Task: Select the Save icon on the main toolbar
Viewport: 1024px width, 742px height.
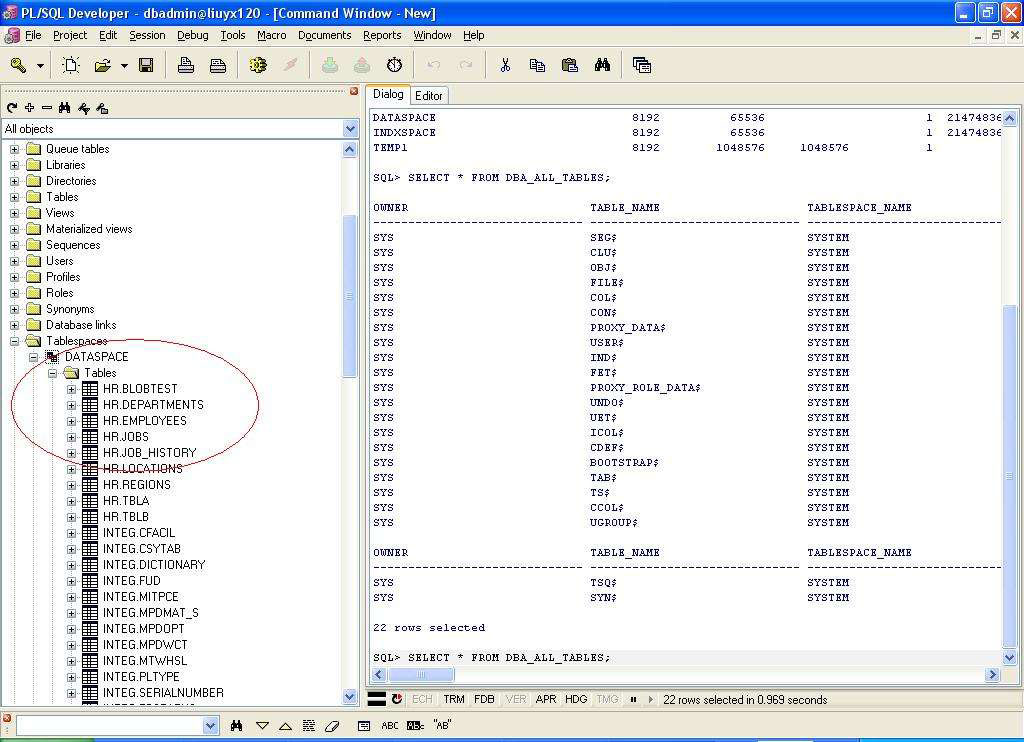Action: (x=145, y=66)
